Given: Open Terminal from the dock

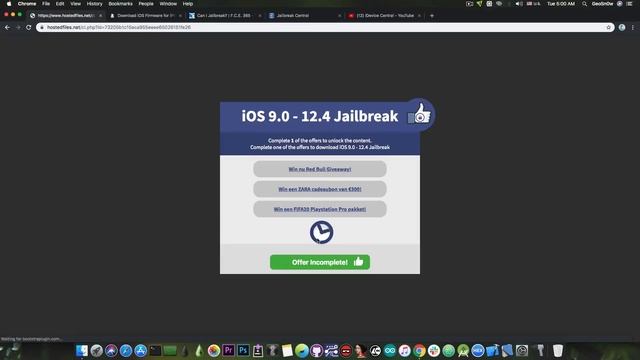Looking at the screenshot, I should point(155,350).
